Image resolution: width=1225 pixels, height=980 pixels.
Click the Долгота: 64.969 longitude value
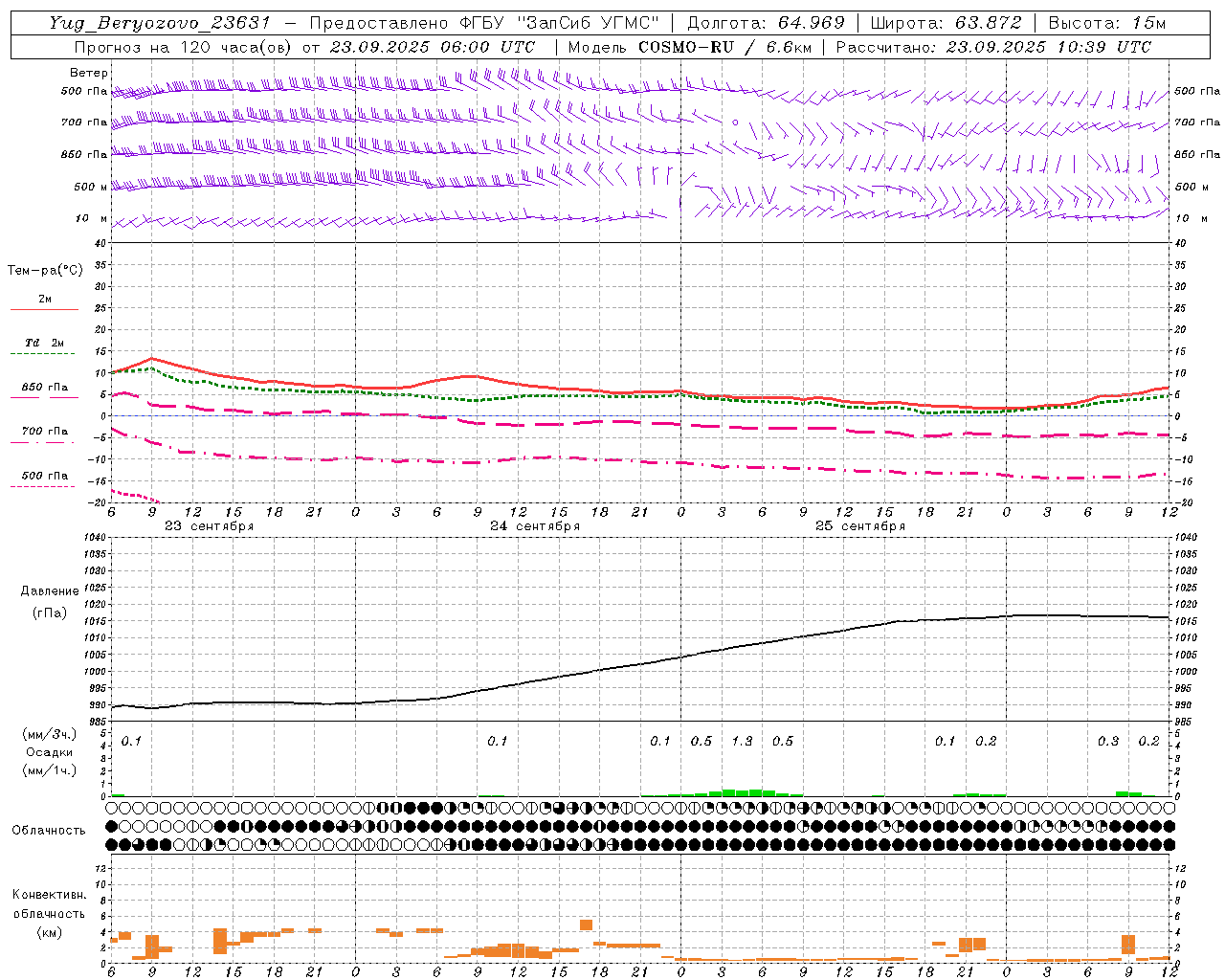pyautogui.click(x=767, y=23)
